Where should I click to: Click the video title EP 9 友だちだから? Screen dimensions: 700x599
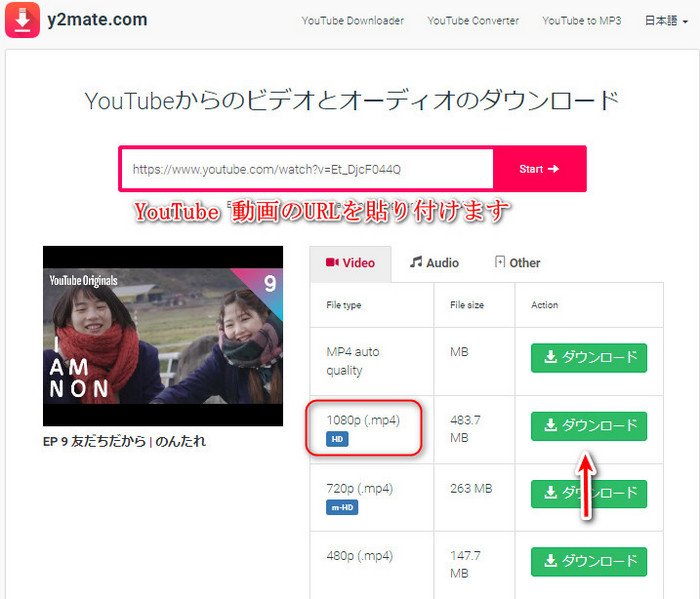tap(124, 441)
